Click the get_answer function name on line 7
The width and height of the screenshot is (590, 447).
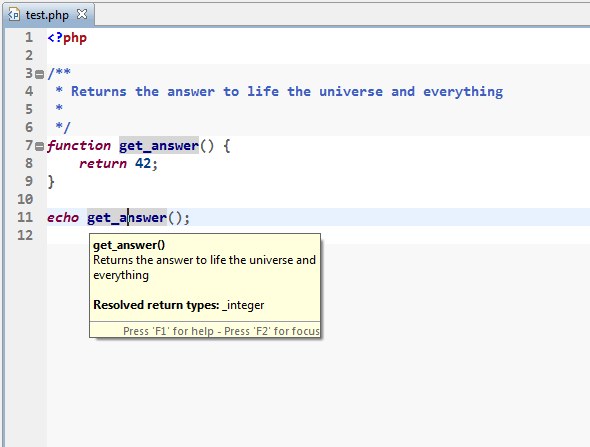159,146
